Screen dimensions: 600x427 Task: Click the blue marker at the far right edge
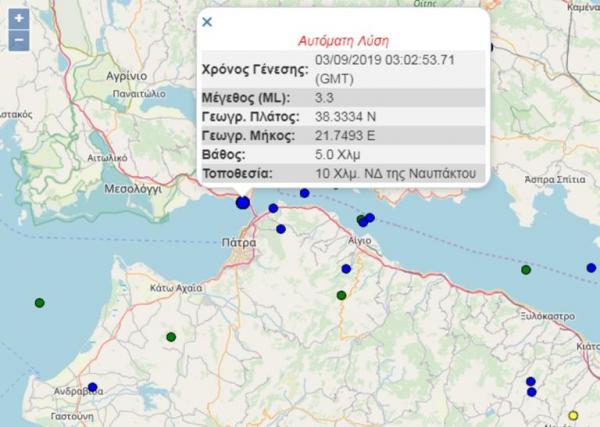point(590,267)
